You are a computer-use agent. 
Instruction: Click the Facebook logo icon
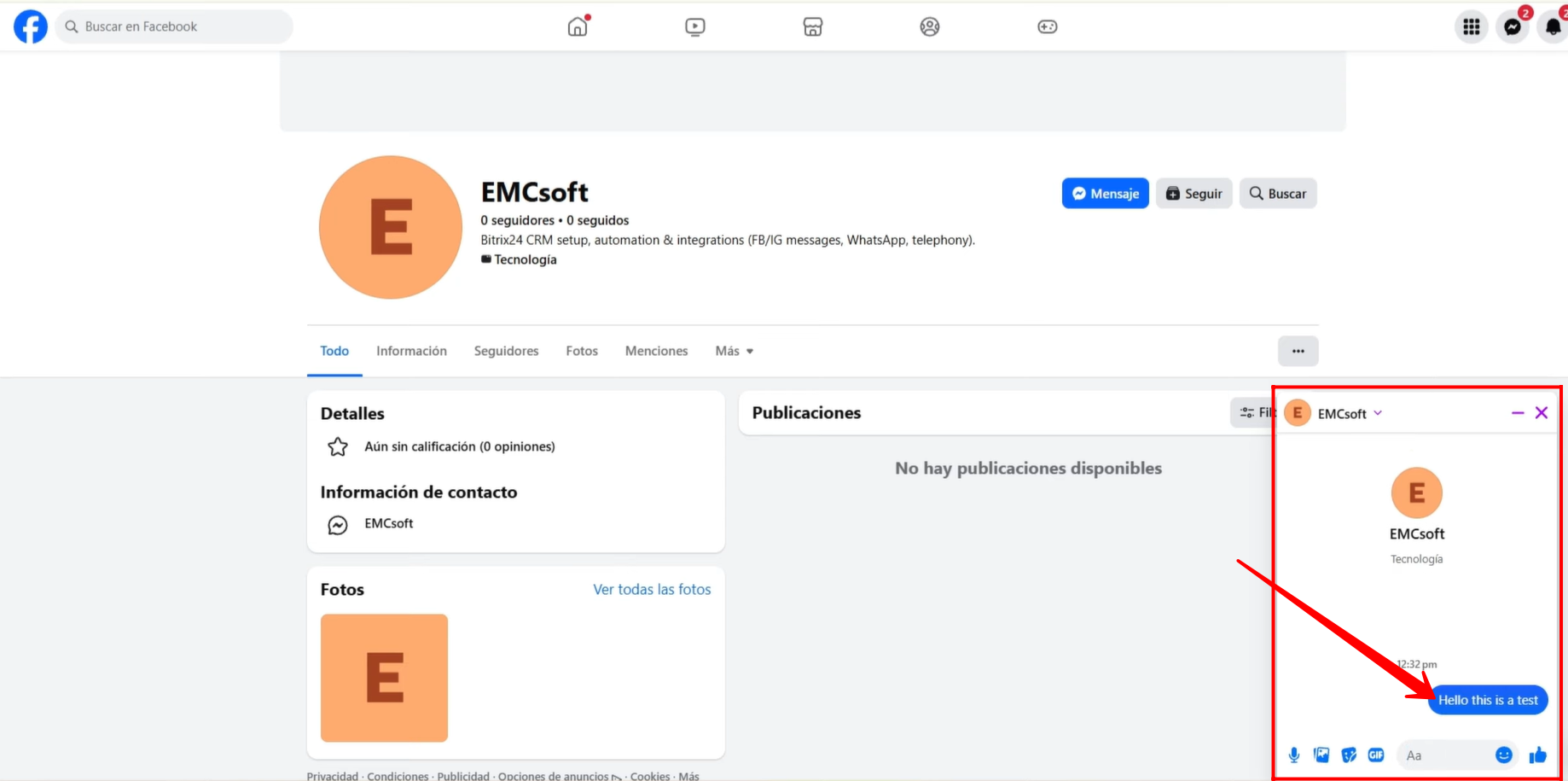pyautogui.click(x=31, y=26)
